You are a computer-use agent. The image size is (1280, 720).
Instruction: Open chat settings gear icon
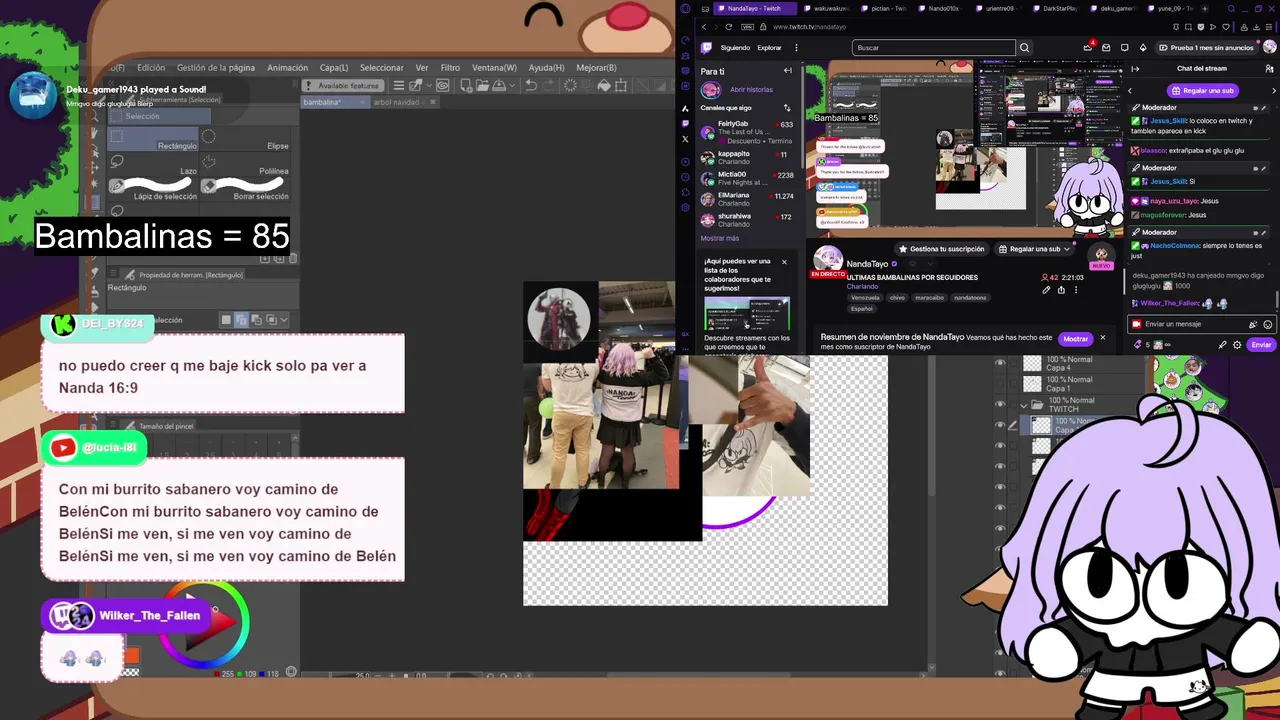tap(1237, 345)
